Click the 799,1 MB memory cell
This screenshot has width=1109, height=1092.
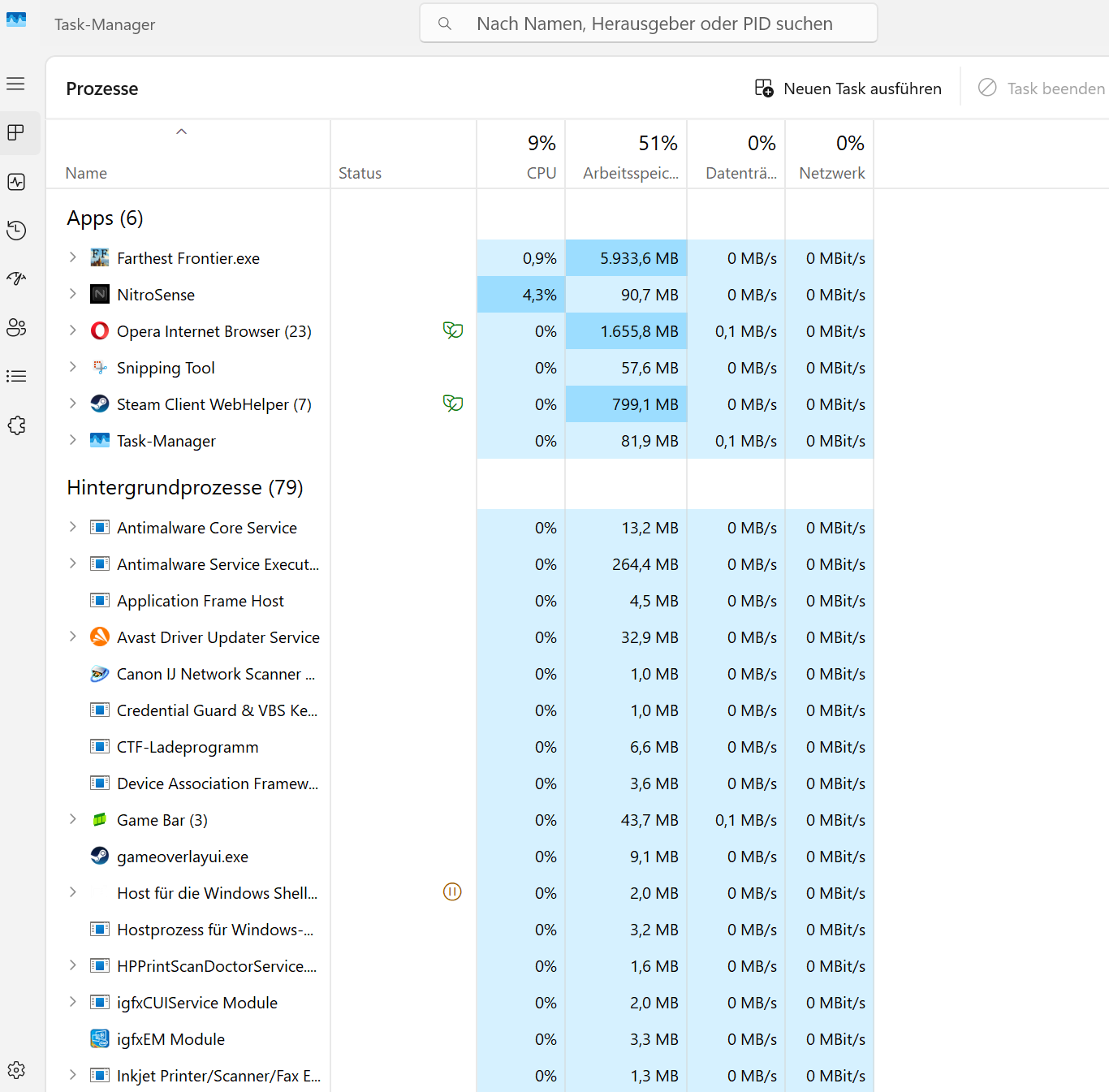click(627, 404)
